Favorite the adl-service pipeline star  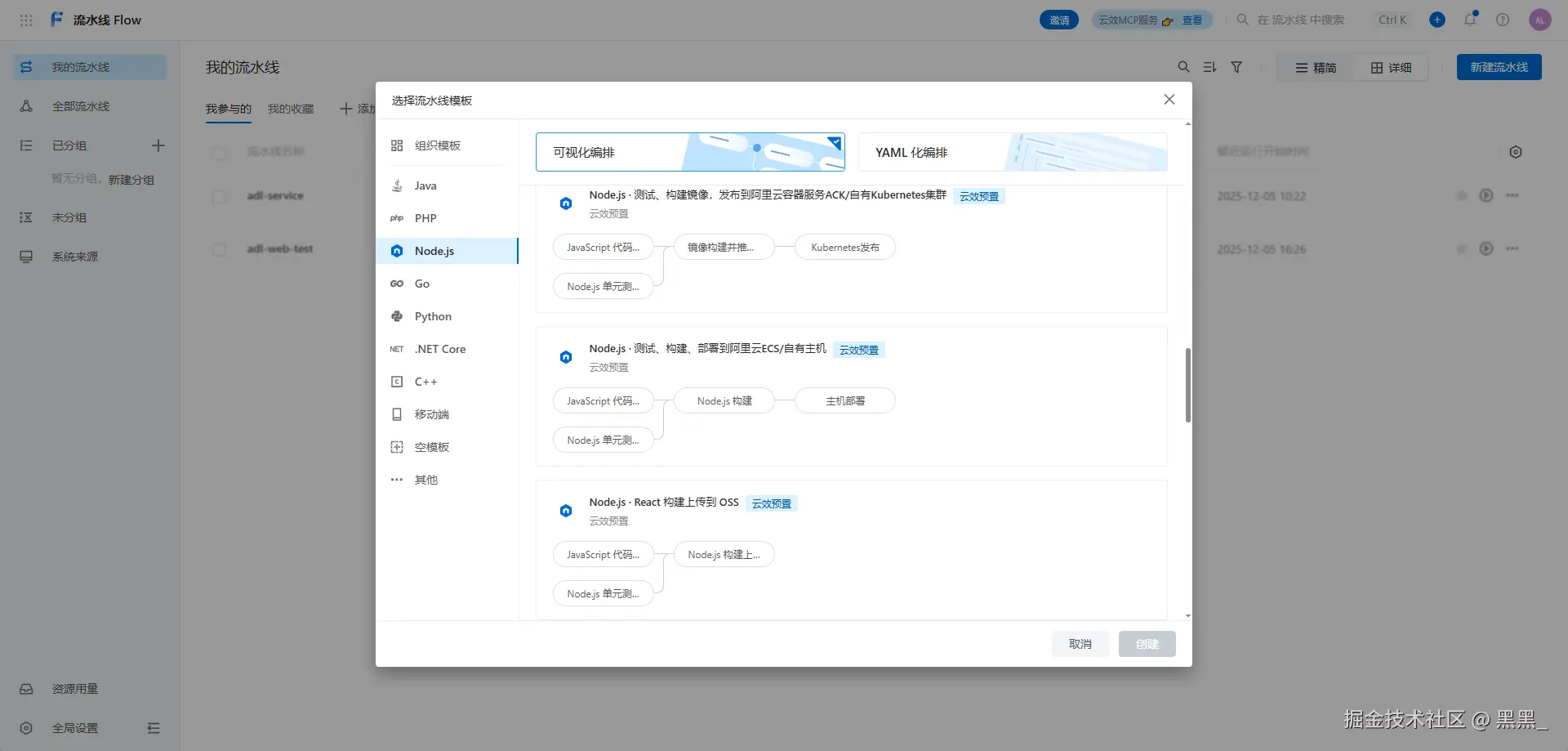point(1462,196)
